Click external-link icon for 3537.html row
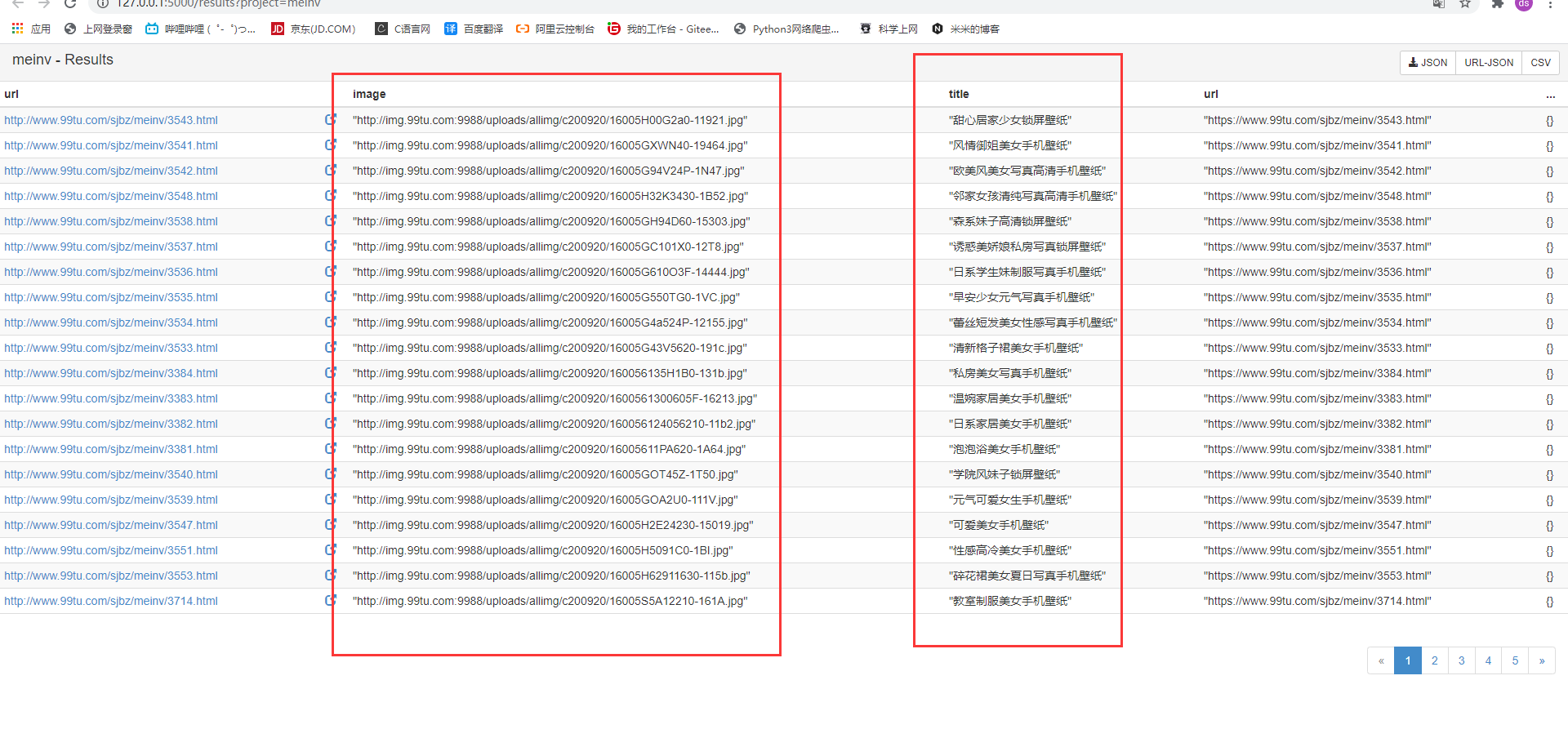1568x738 pixels. pos(330,246)
